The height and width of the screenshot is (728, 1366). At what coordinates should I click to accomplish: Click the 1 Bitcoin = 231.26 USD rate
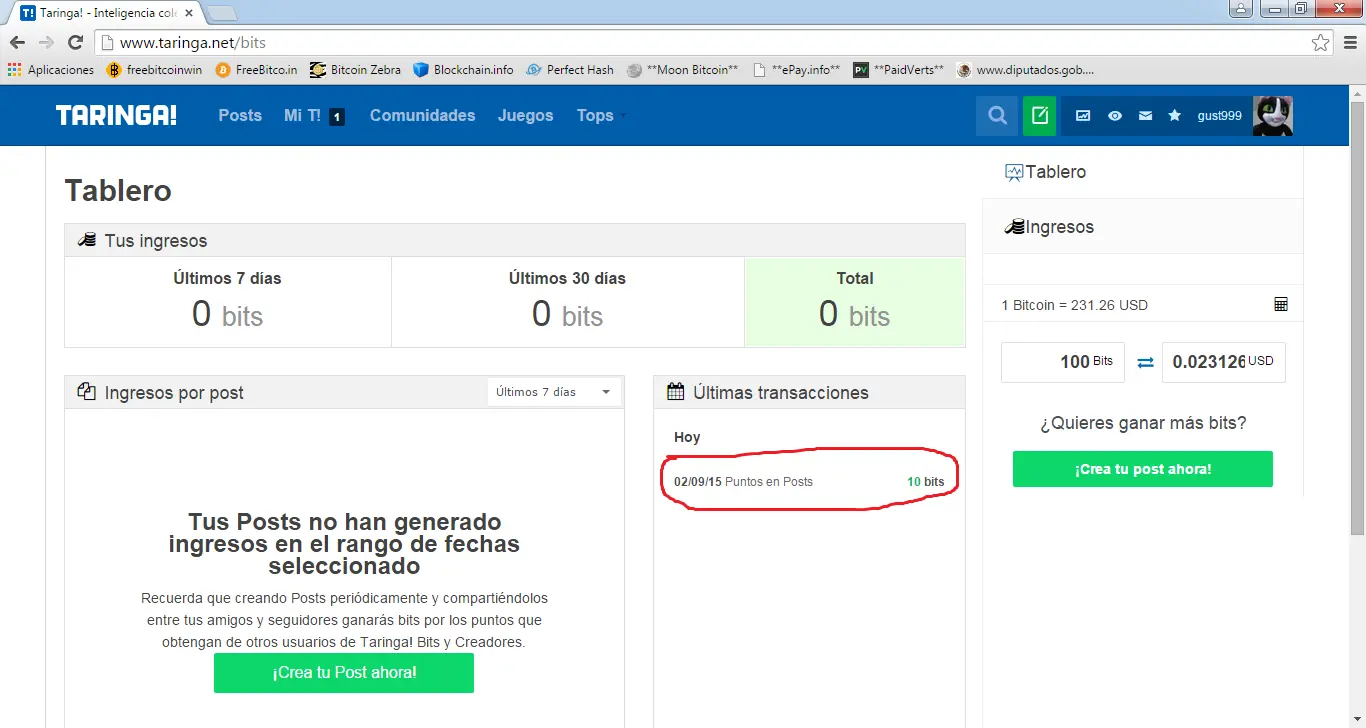[1074, 305]
